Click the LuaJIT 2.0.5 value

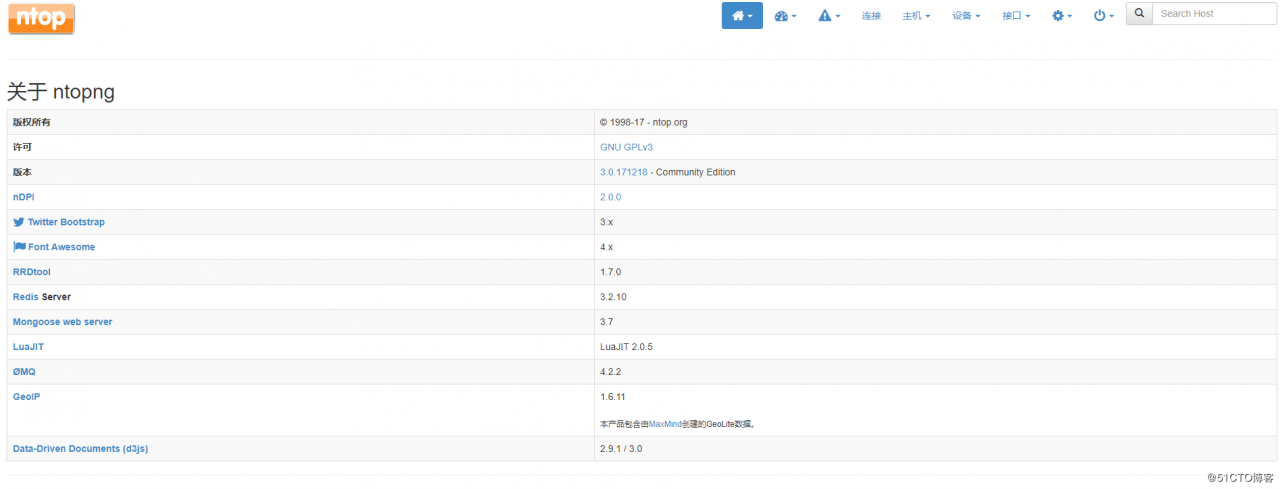coord(626,347)
